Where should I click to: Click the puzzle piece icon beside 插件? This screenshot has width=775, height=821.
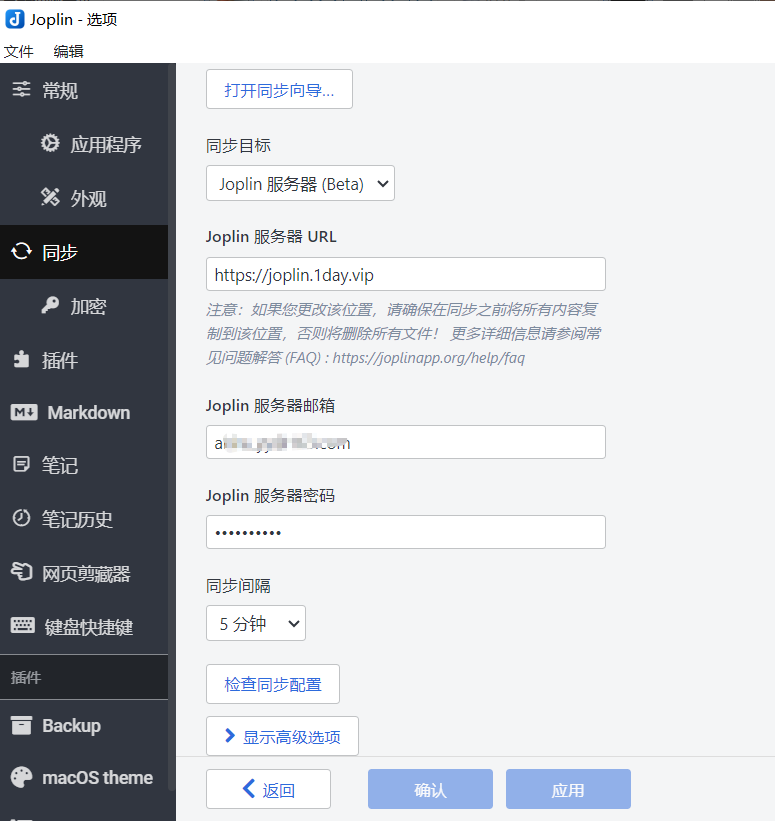click(21, 359)
